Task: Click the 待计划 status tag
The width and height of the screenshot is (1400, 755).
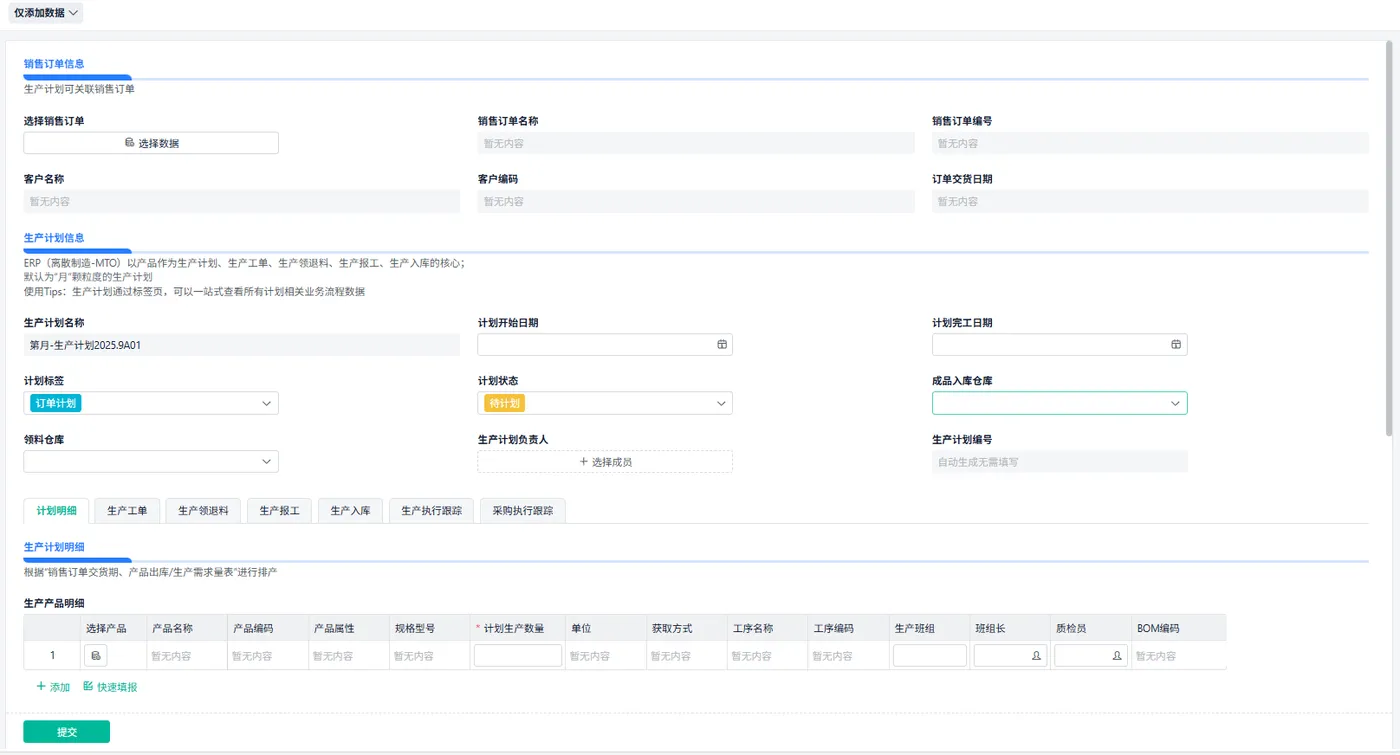Action: (504, 403)
